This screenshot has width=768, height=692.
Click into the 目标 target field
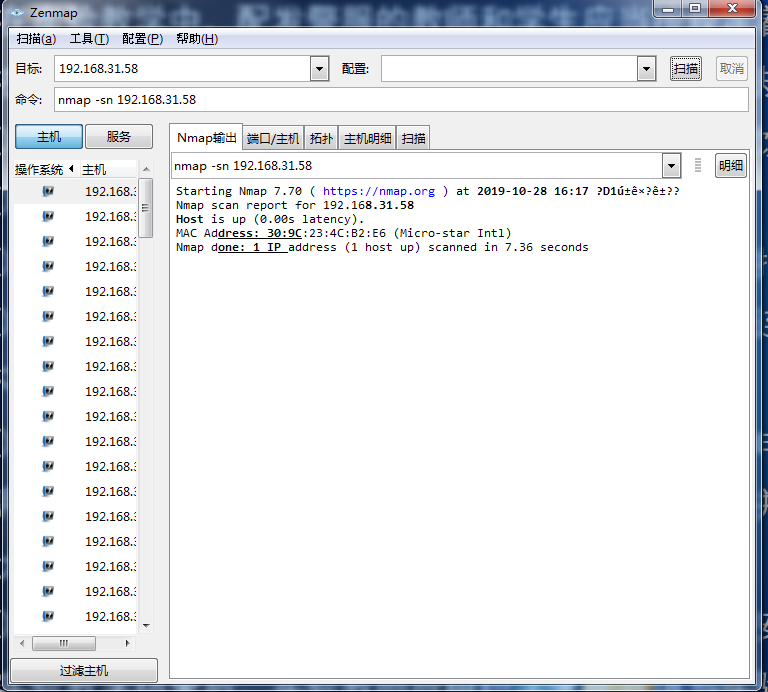tap(183, 69)
